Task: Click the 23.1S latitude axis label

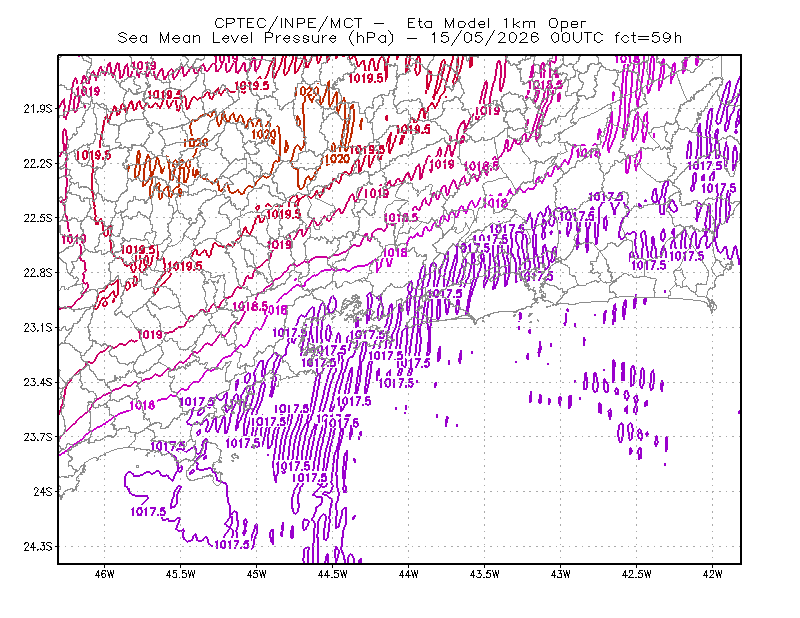Action: coord(38,328)
